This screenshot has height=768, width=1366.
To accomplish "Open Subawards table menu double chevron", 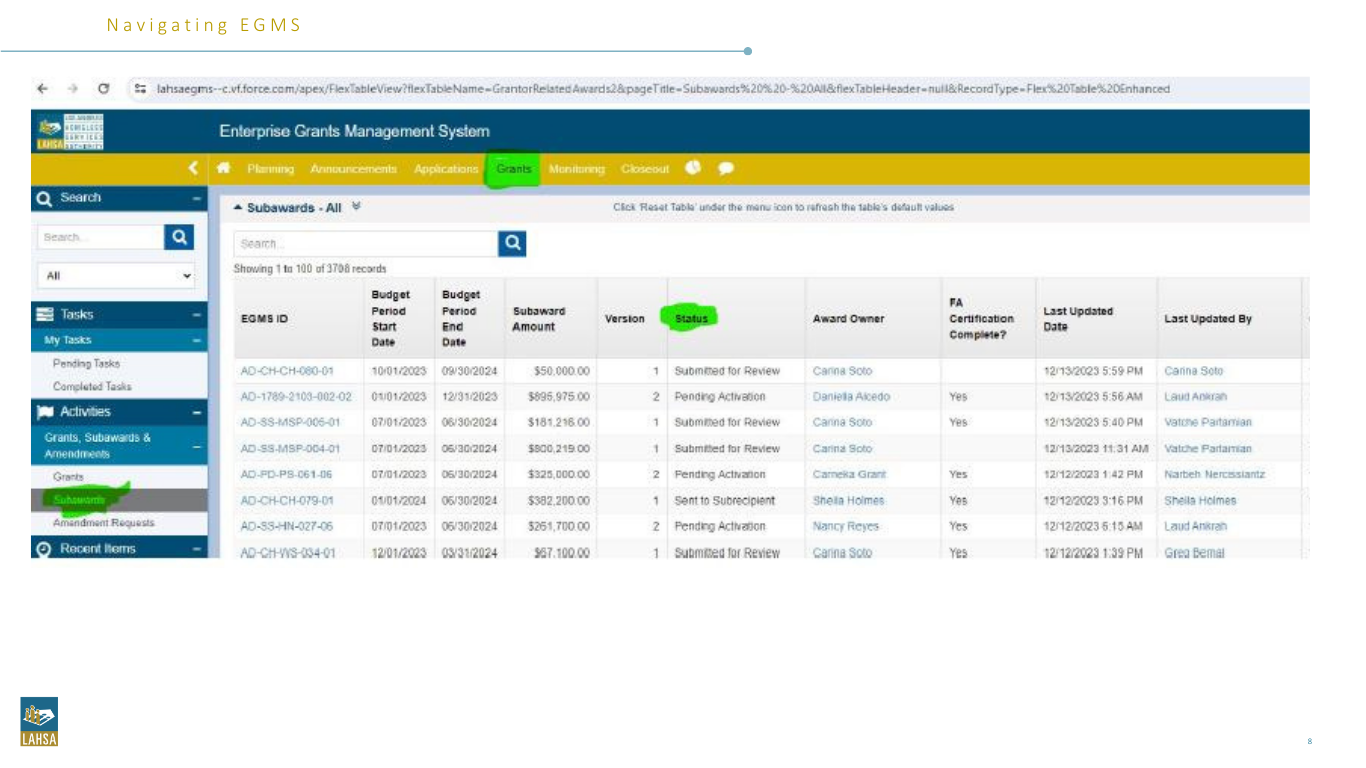I will 357,207.
